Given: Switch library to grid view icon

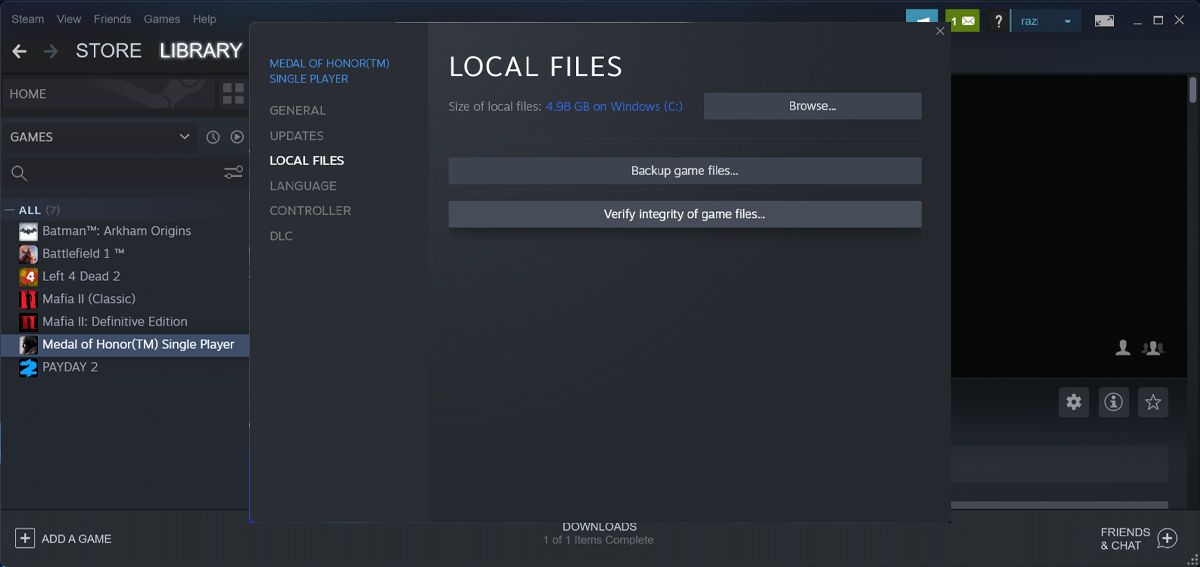Looking at the screenshot, I should click(233, 94).
